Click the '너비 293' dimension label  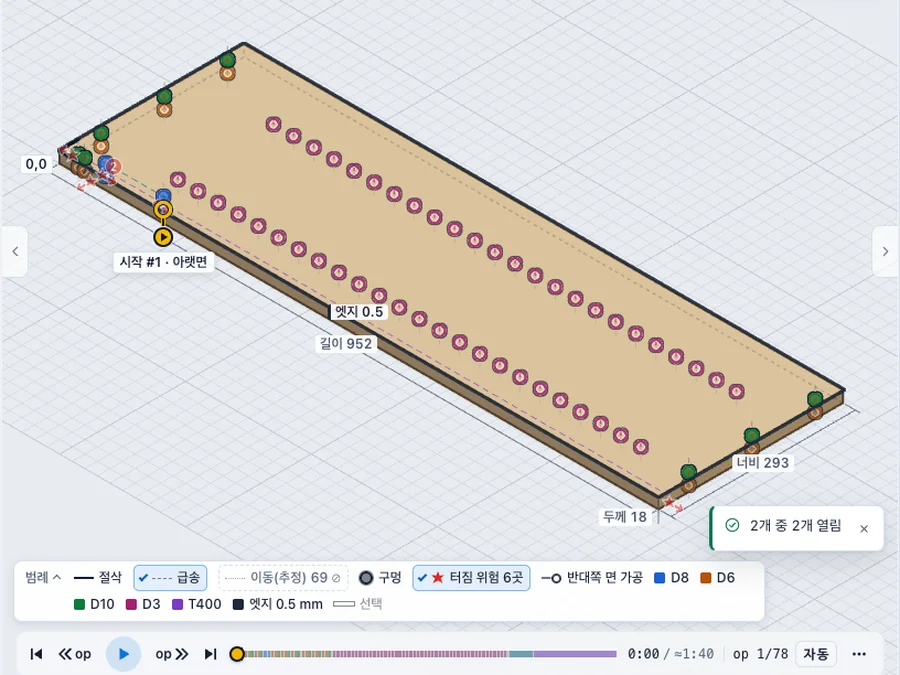click(x=762, y=463)
